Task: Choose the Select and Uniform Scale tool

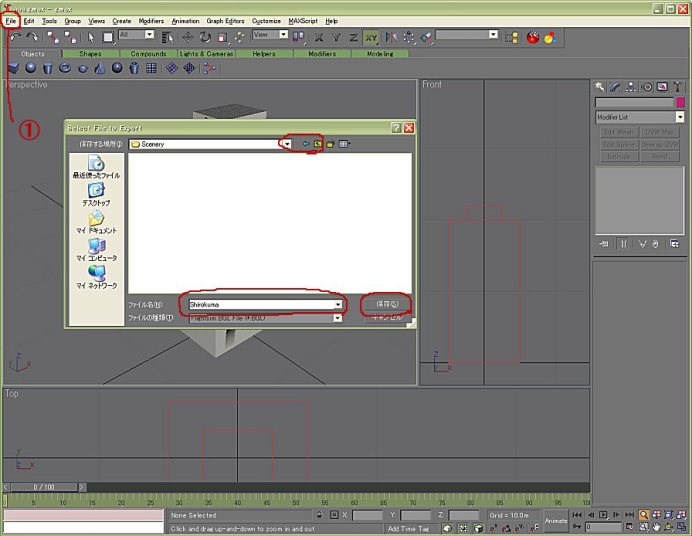Action: (222, 38)
